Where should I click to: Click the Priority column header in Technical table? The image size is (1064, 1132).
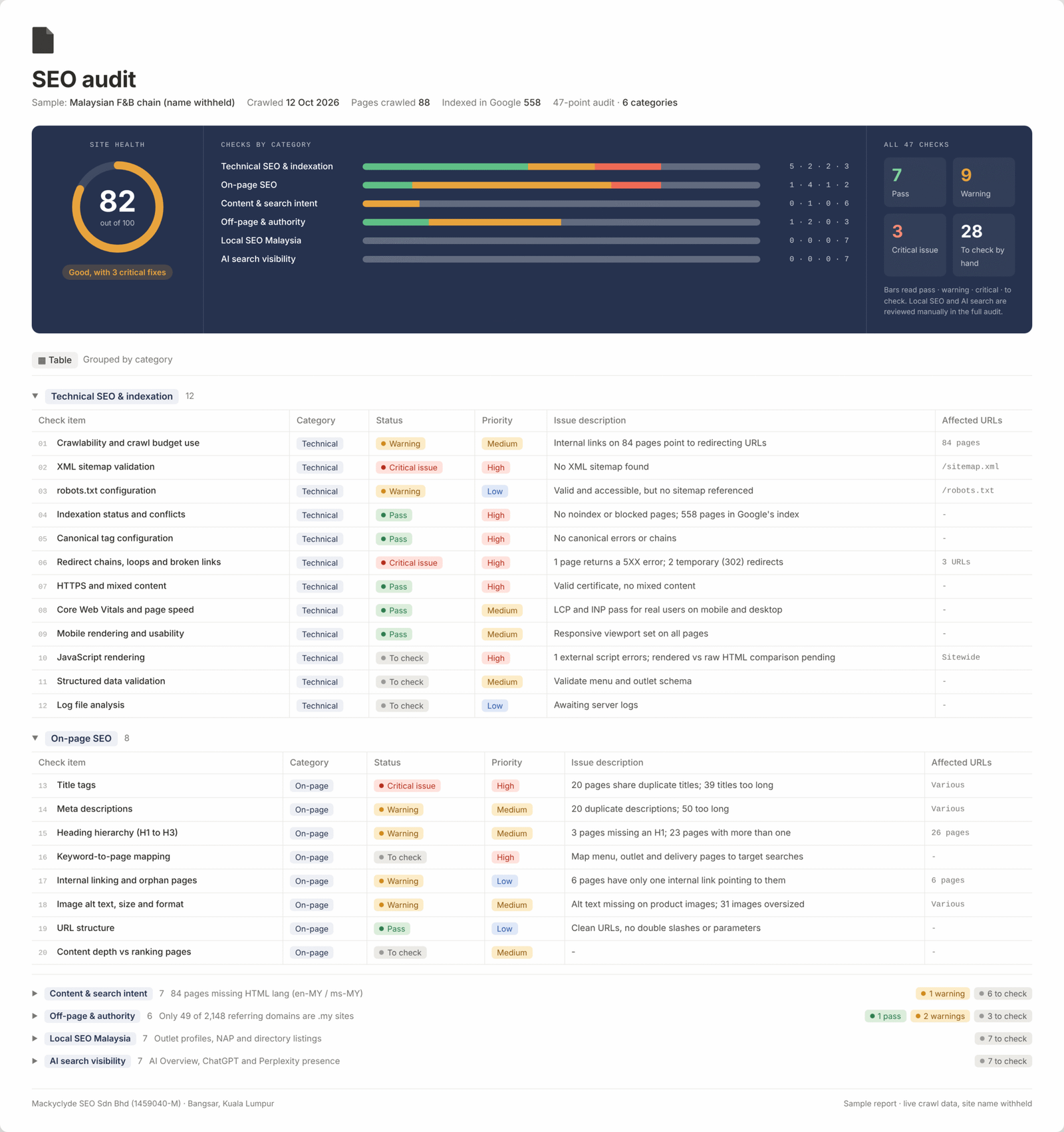pos(497,420)
